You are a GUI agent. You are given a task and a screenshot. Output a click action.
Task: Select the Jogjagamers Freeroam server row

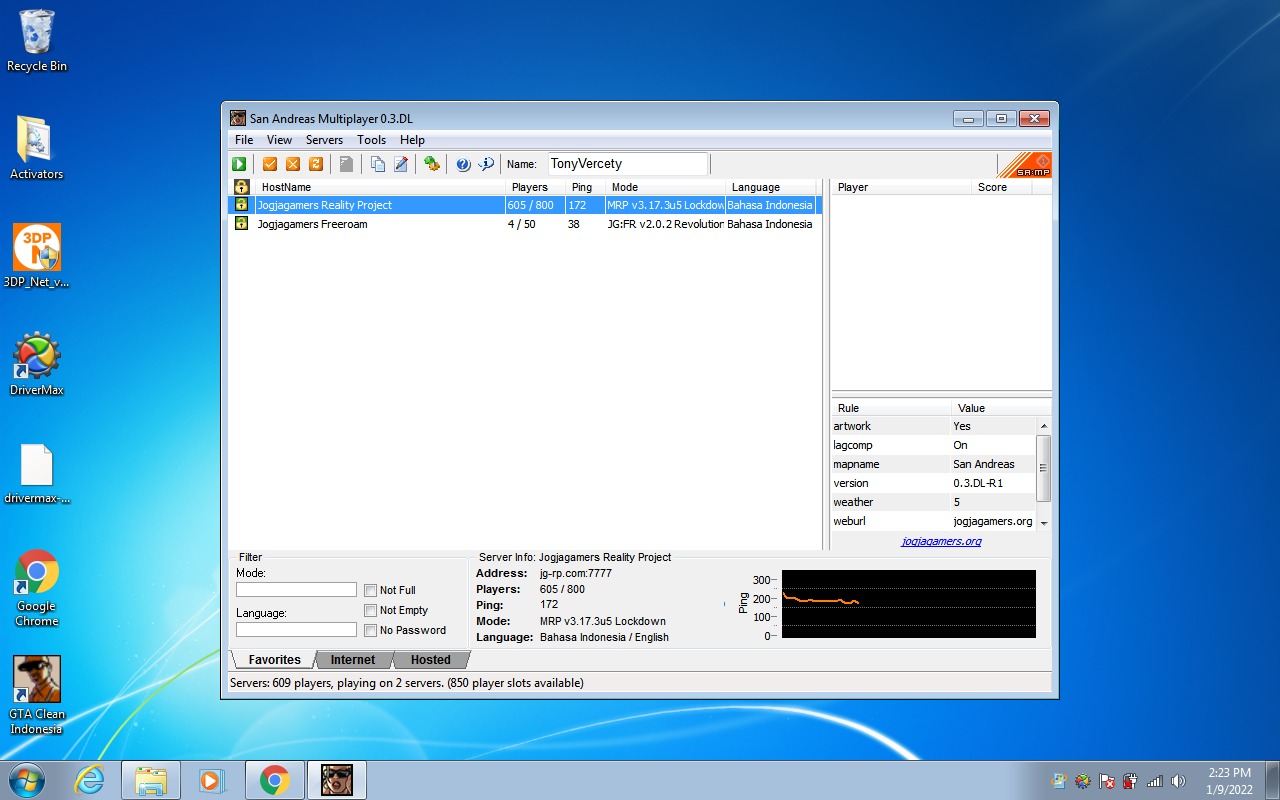click(525, 224)
